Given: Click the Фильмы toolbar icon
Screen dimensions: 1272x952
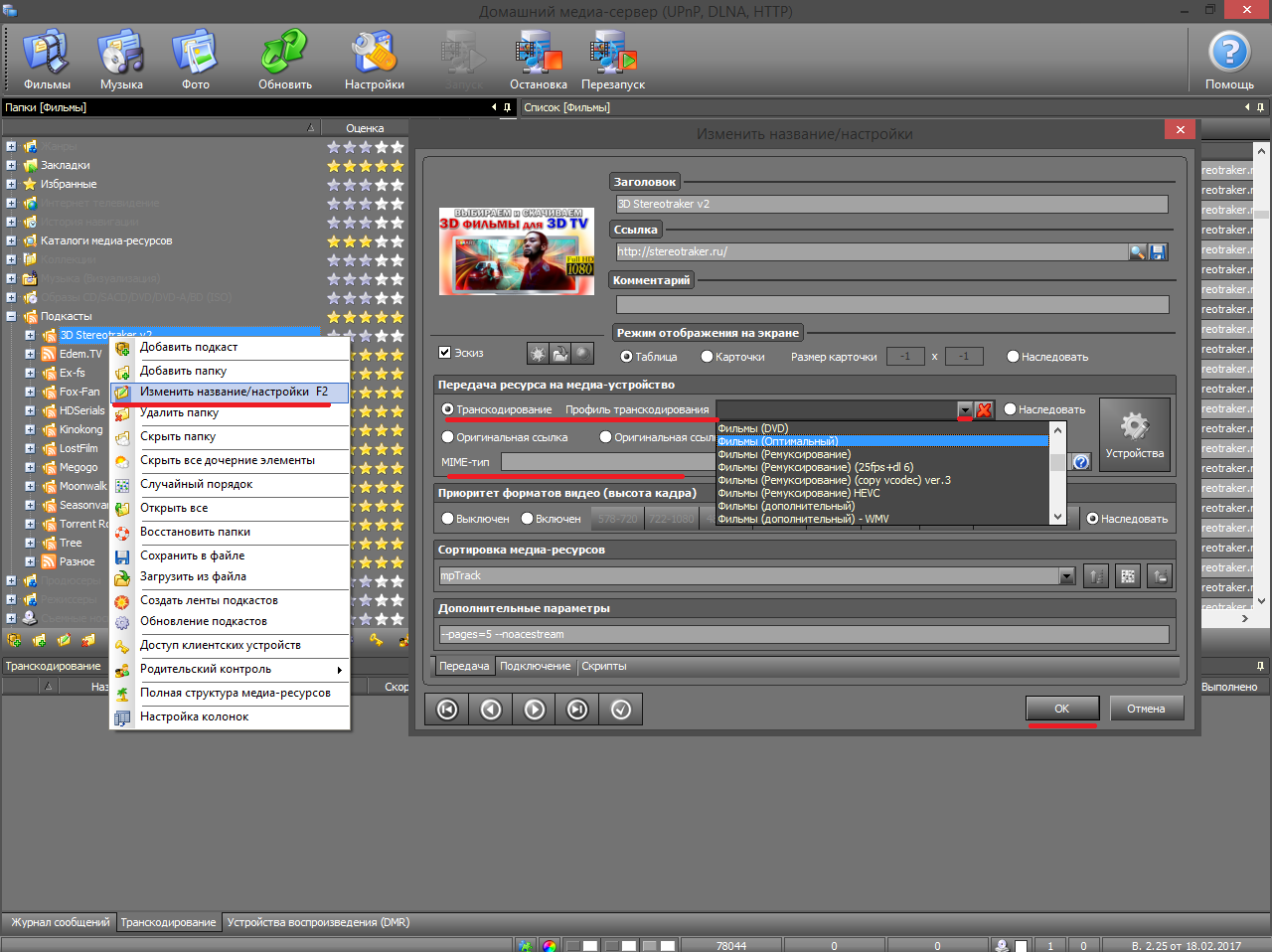Looking at the screenshot, I should point(47,54).
